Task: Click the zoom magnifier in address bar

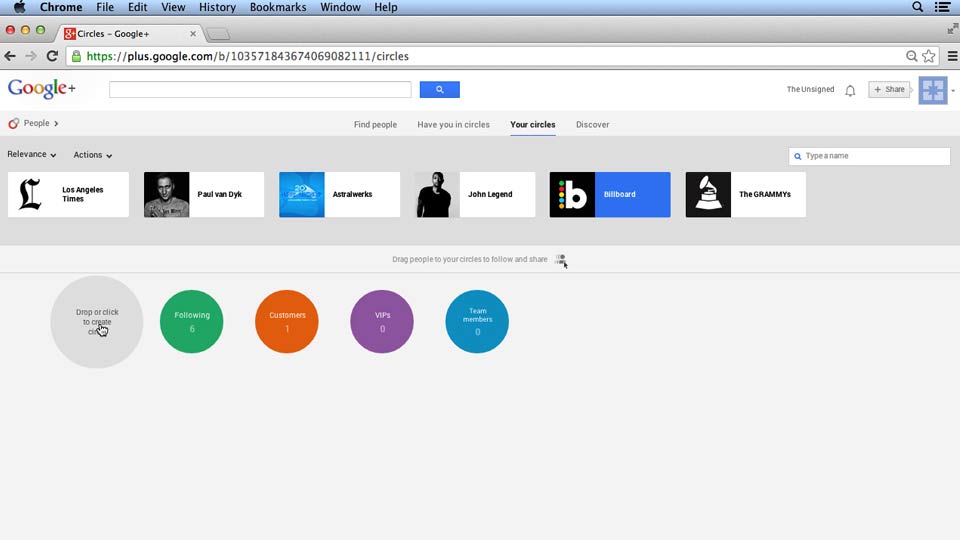Action: [x=912, y=56]
